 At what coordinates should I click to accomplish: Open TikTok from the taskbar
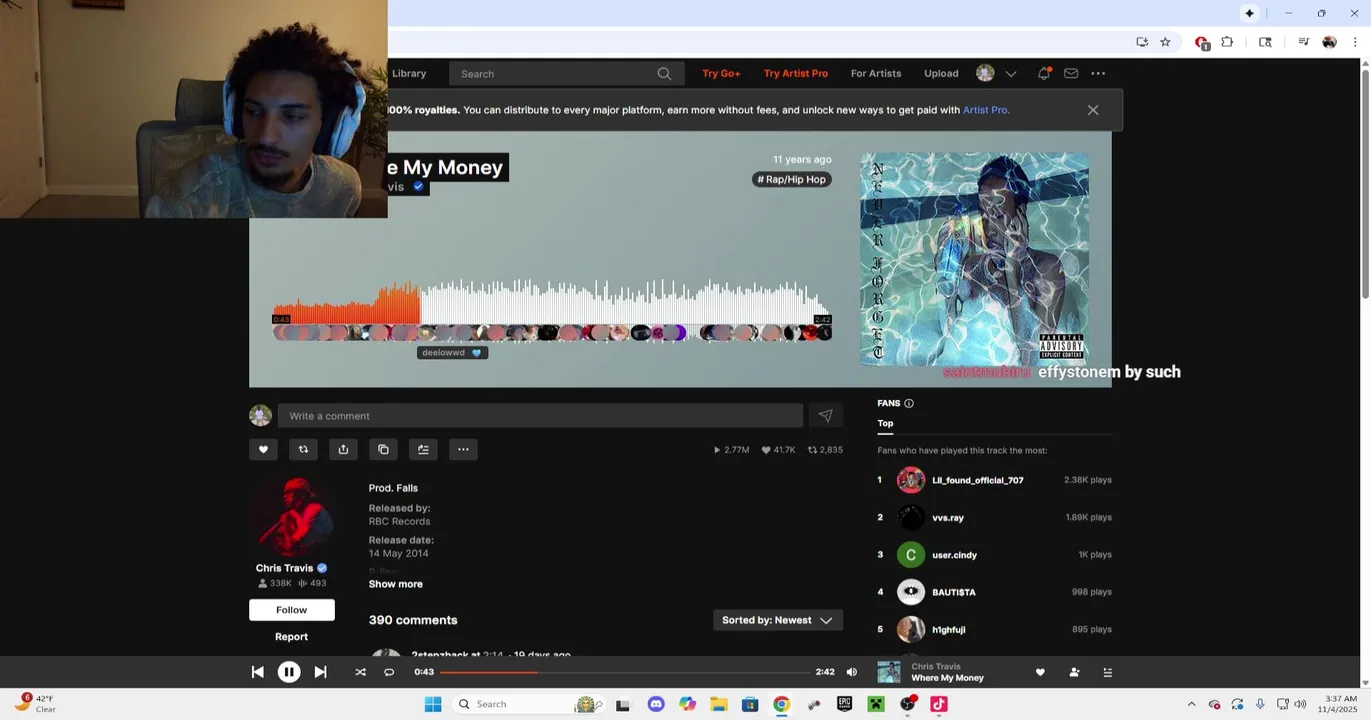939,704
